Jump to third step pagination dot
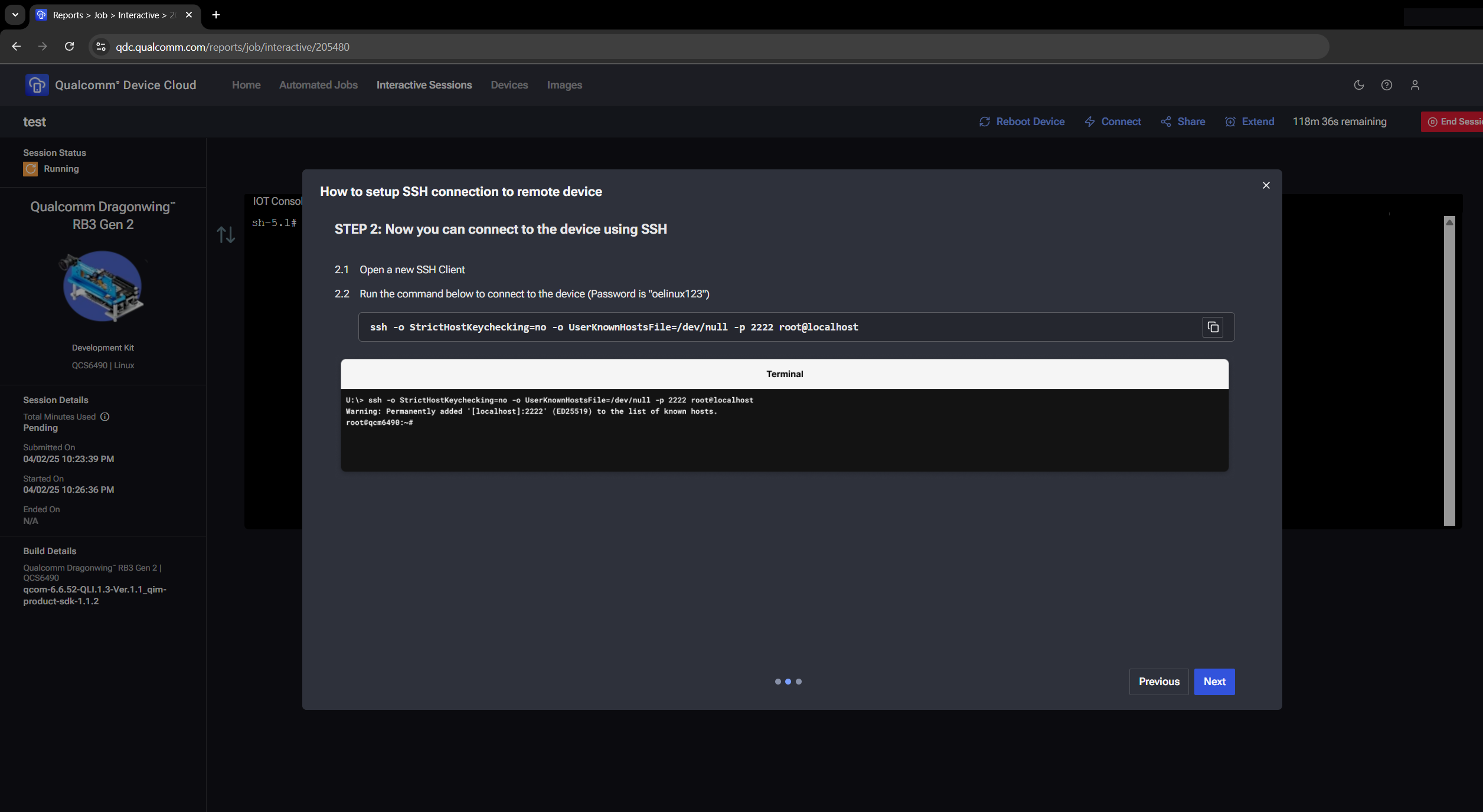The width and height of the screenshot is (1483, 812). [799, 682]
